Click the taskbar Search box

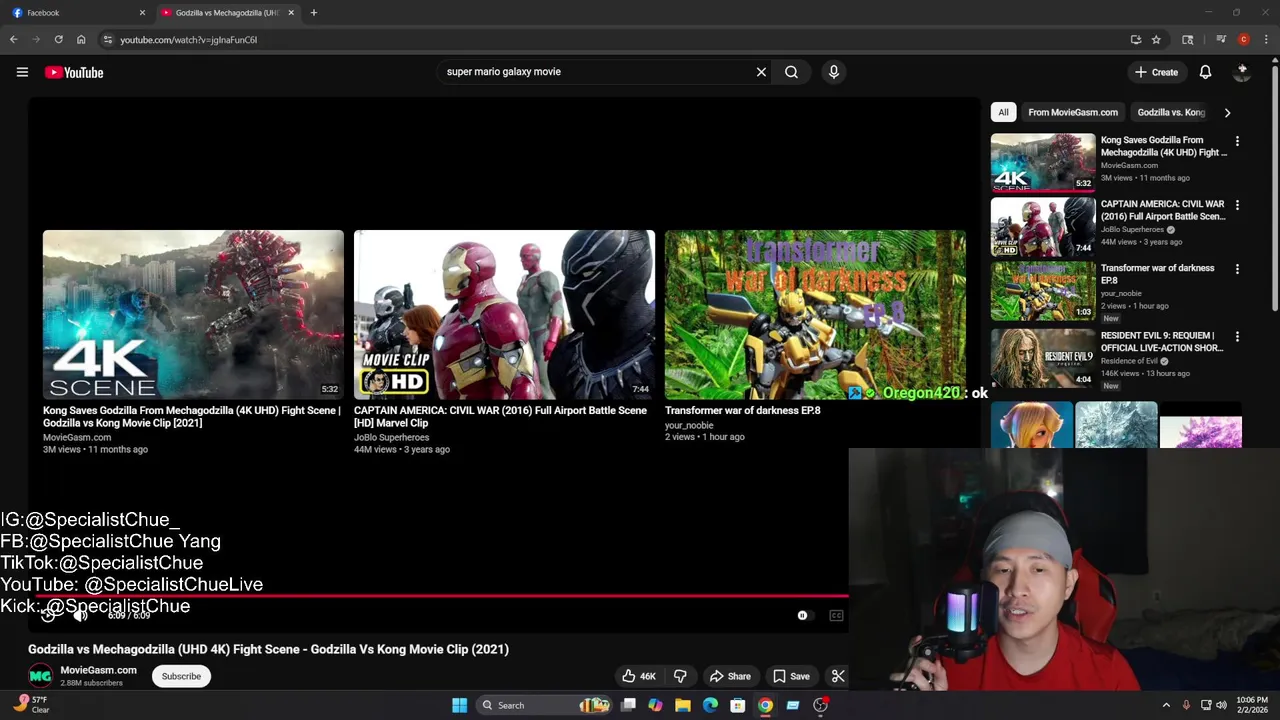[x=544, y=705]
